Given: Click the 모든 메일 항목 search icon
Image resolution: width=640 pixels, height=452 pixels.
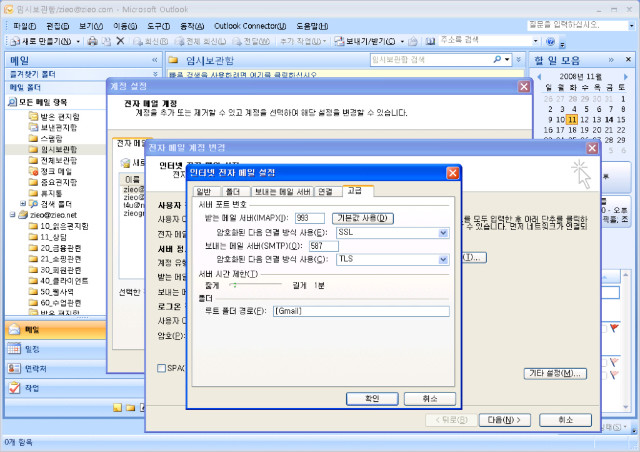Looking at the screenshot, I should point(13,102).
